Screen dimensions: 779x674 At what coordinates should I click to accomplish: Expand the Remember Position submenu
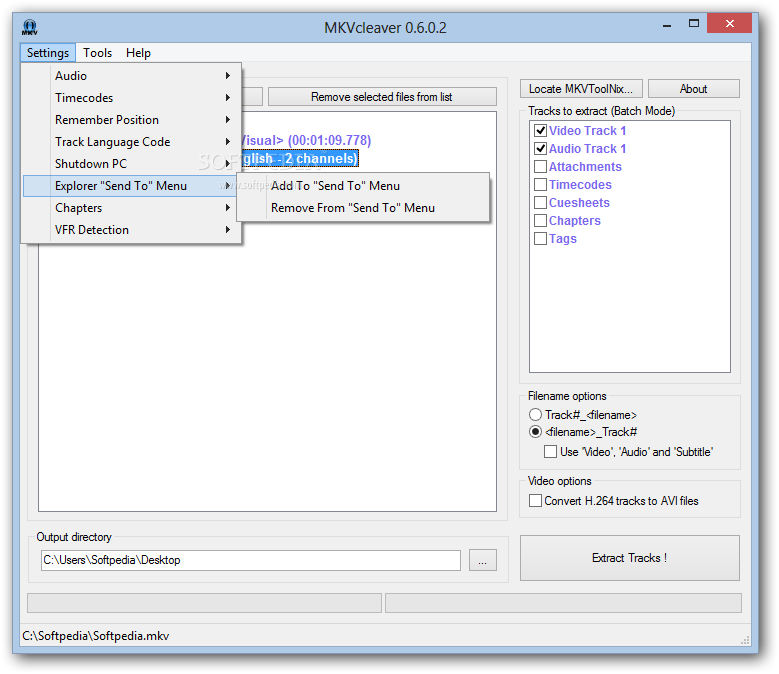coord(132,120)
